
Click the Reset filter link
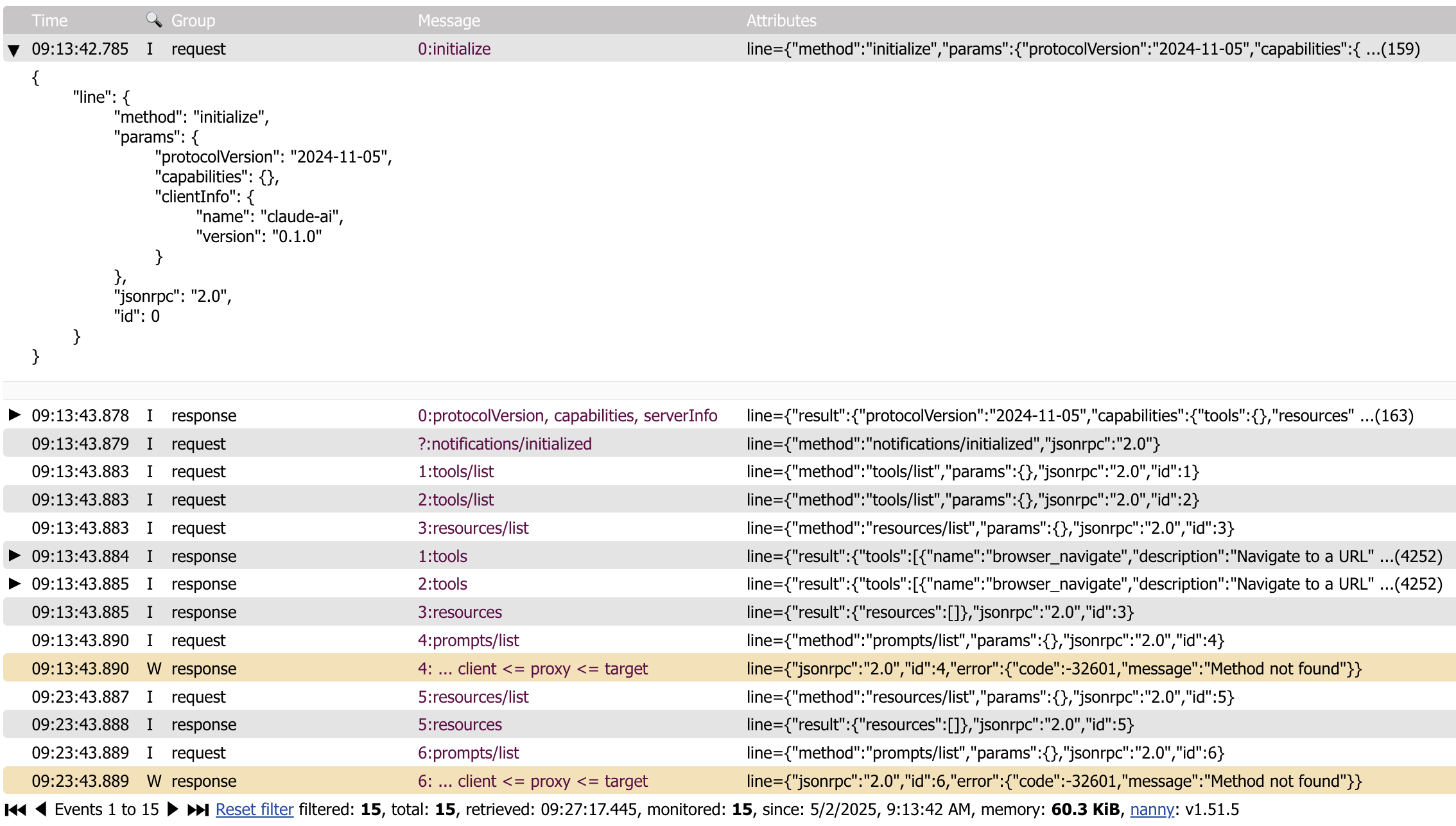click(254, 809)
